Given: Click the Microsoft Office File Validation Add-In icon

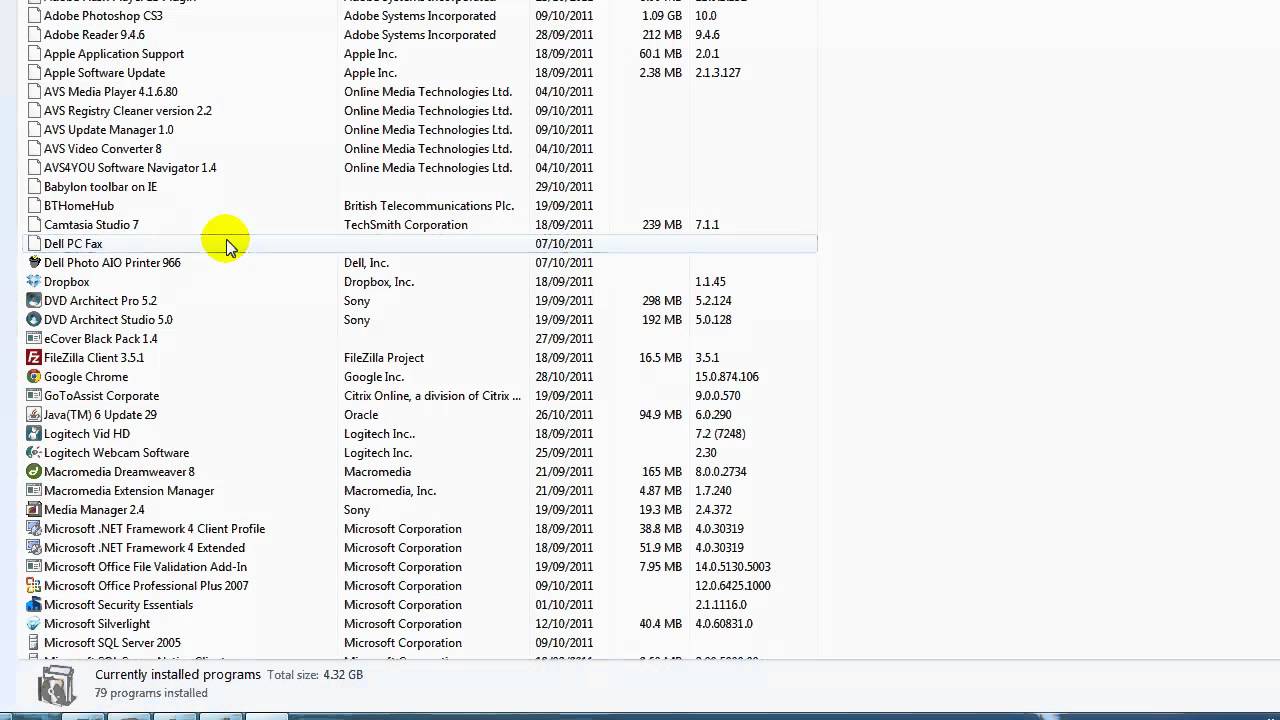Looking at the screenshot, I should 34,567.
